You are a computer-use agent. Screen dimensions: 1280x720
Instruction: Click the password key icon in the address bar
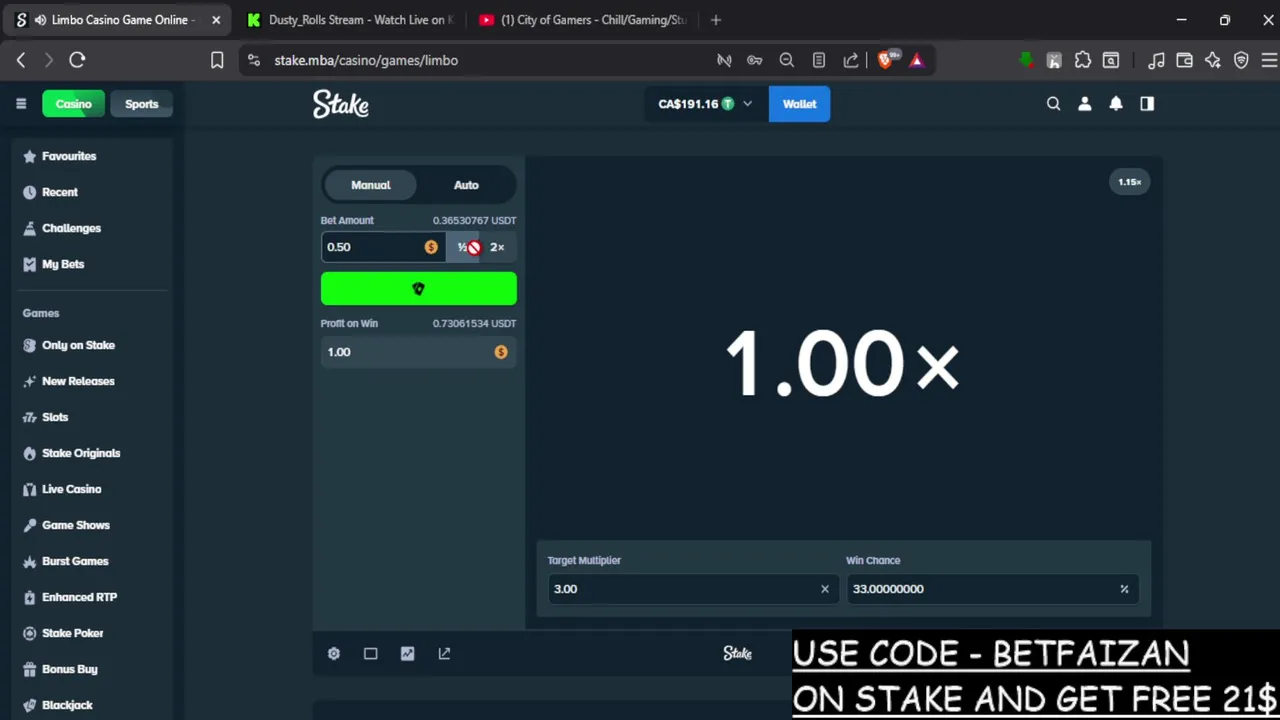(x=755, y=60)
